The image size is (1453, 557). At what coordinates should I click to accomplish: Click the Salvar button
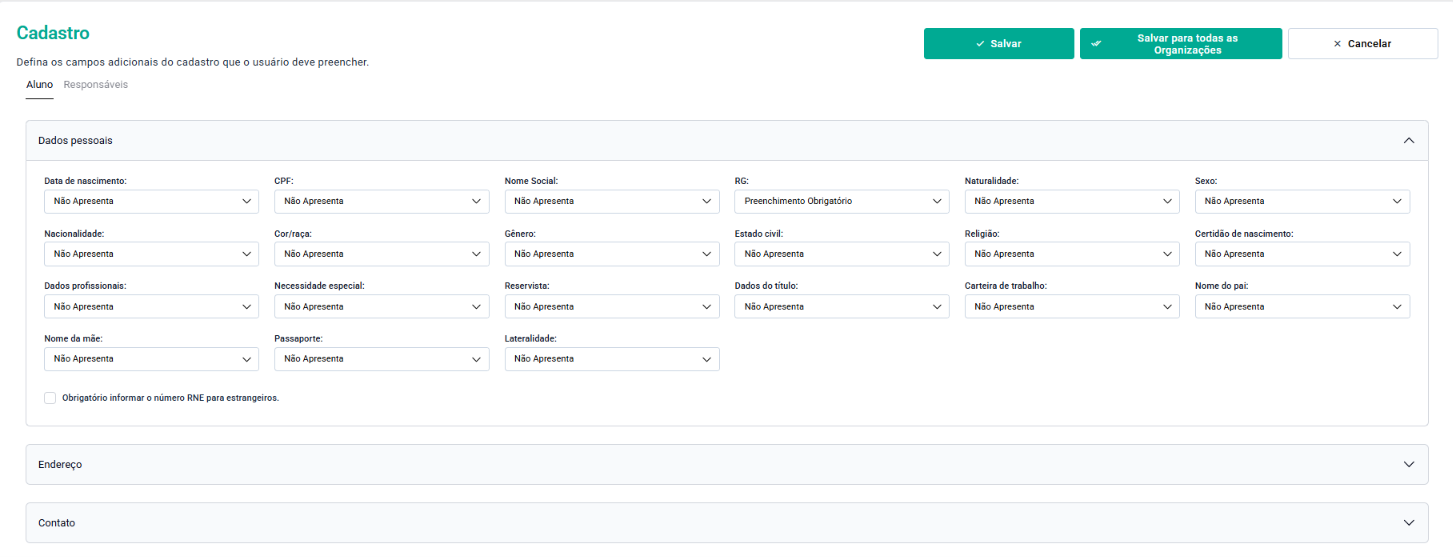(999, 44)
